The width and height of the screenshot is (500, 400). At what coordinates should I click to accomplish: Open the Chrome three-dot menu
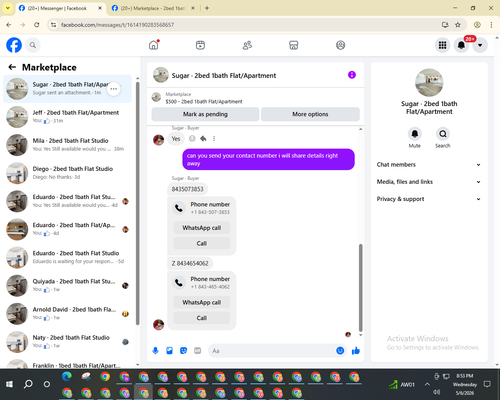click(x=491, y=25)
